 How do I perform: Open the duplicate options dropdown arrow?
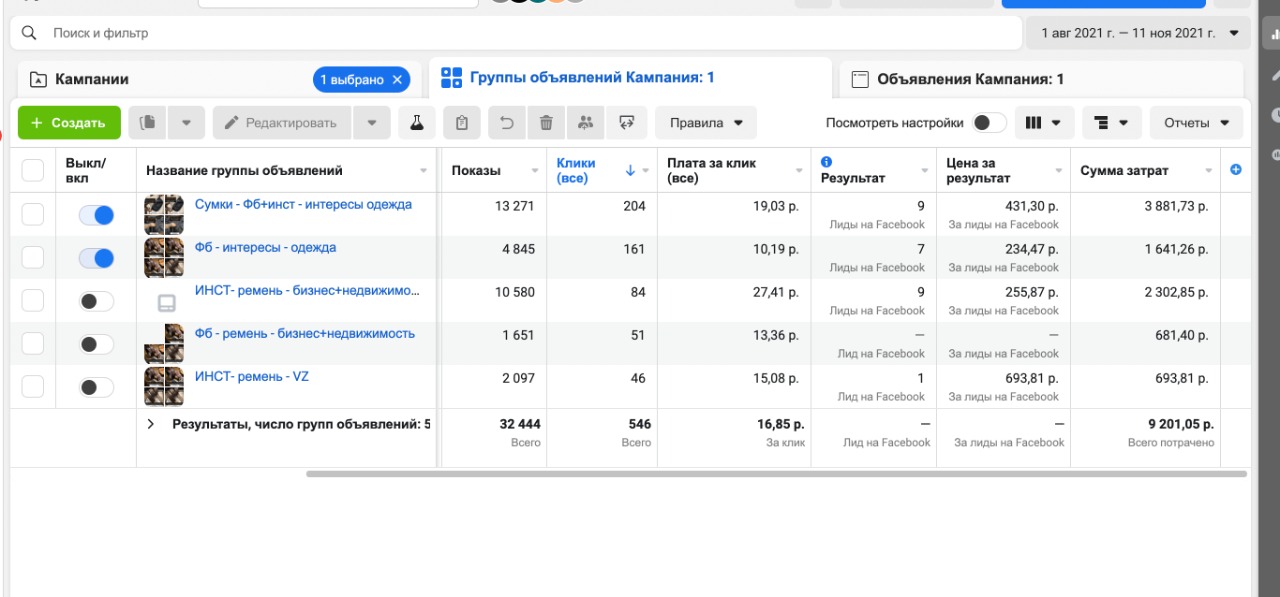186,123
